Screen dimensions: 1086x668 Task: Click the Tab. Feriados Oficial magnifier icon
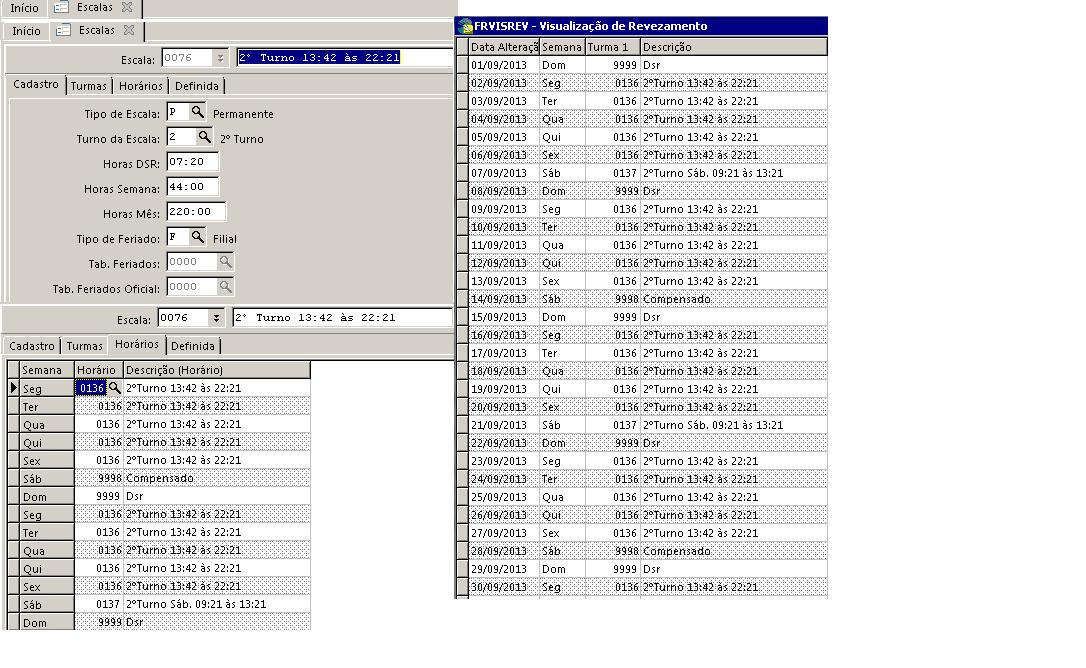226,287
